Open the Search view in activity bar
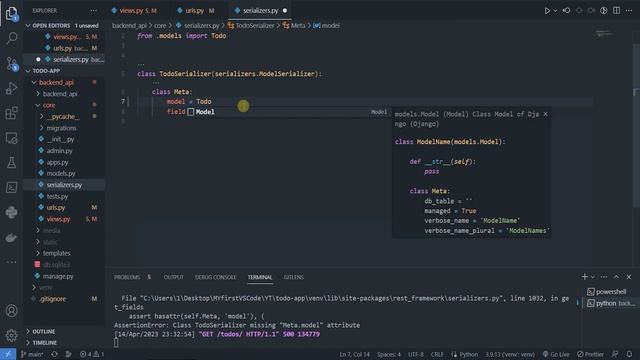The image size is (640, 360). [11, 38]
